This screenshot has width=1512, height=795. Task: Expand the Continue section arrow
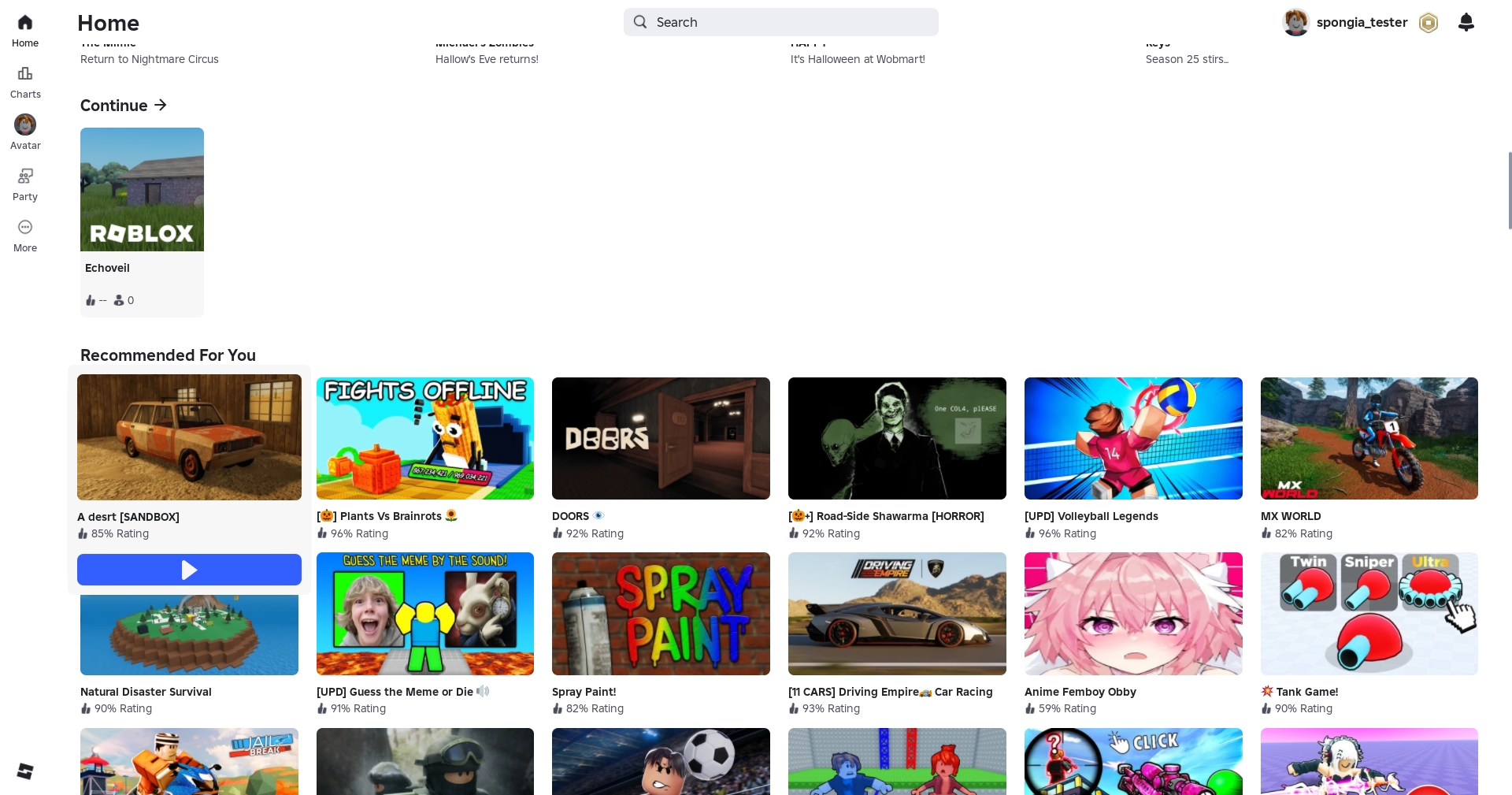pos(161,105)
